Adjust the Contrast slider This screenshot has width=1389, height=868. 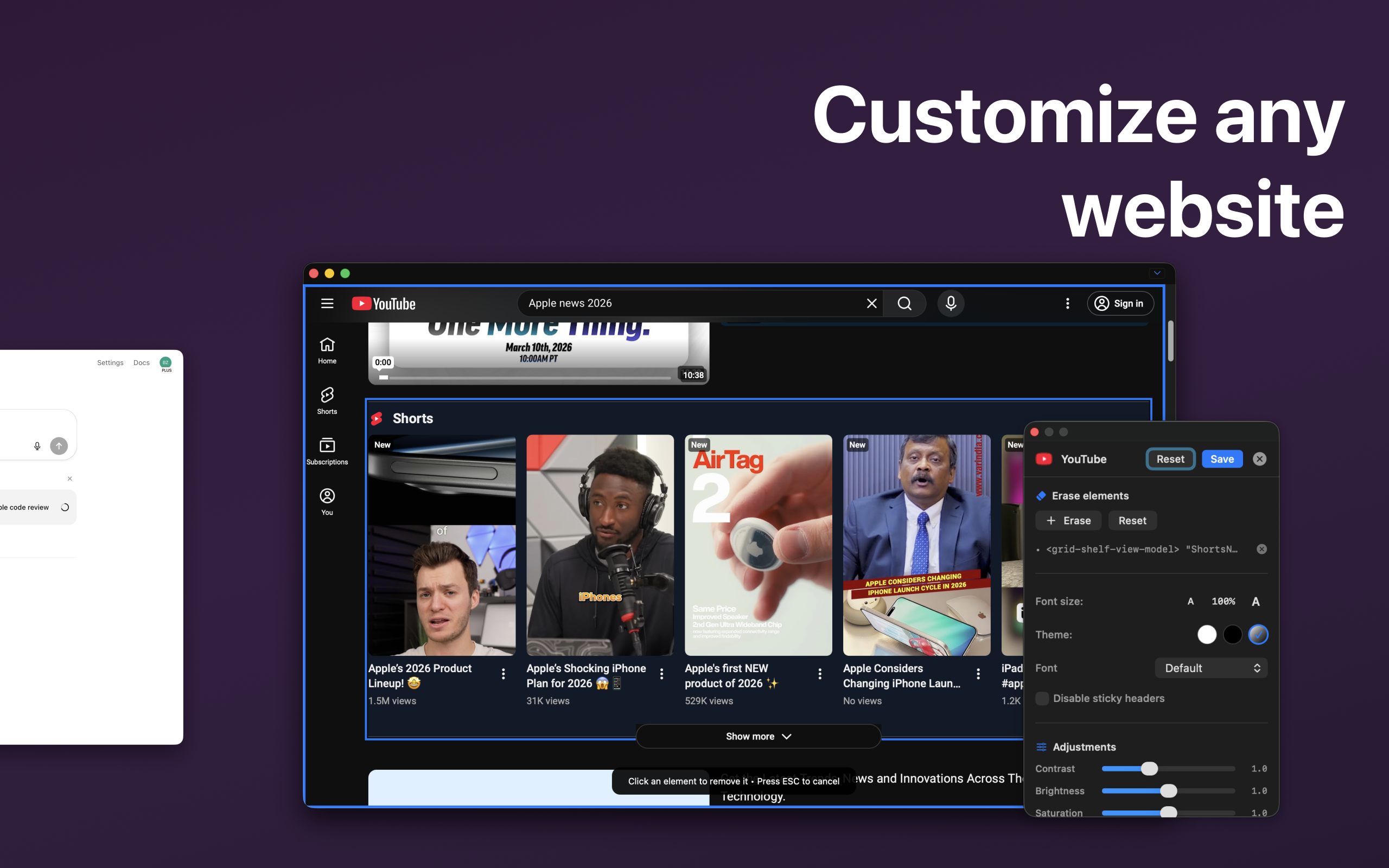tap(1150, 769)
